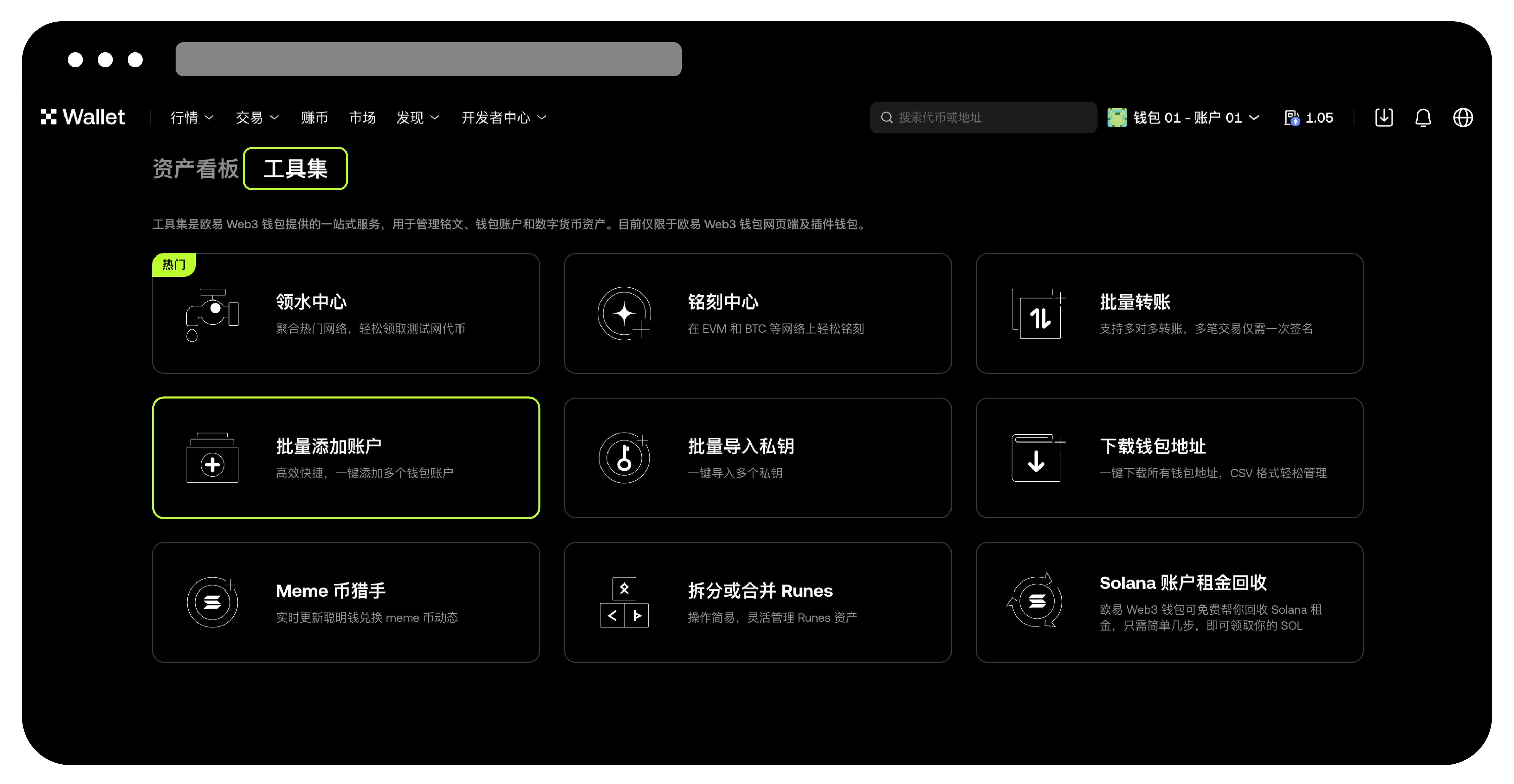Image resolution: width=1514 pixels, height=784 pixels.
Task: Click the Meme 币猎手 coin icon
Action: (x=212, y=602)
